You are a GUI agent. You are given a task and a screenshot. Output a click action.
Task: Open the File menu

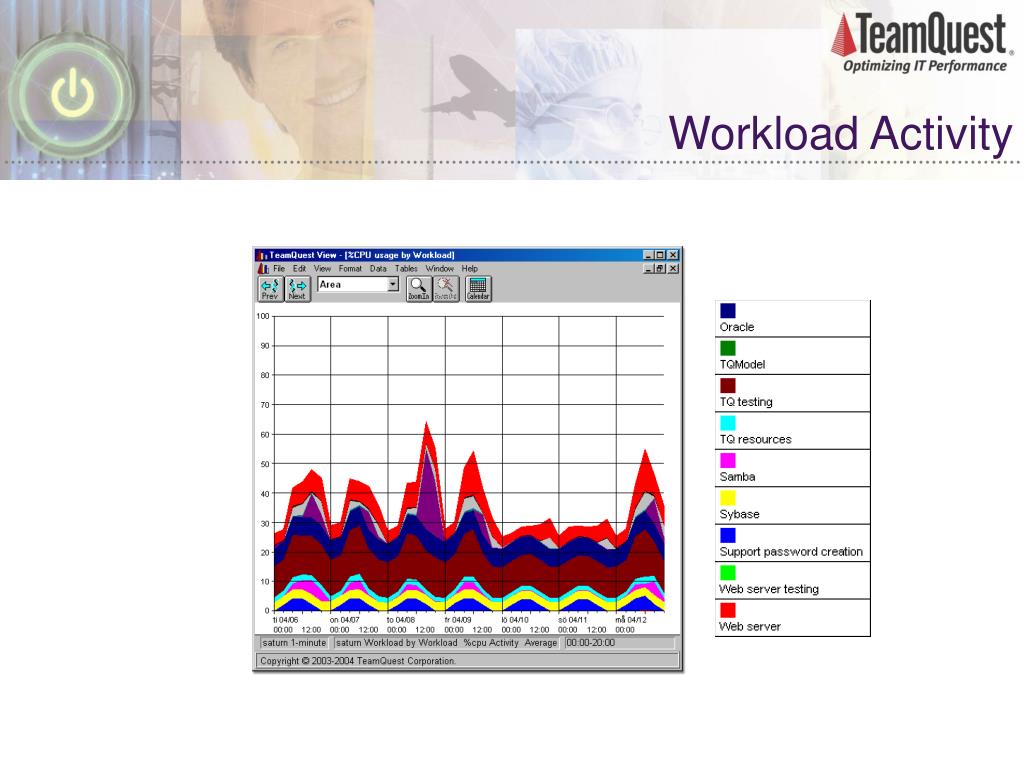coord(279,268)
